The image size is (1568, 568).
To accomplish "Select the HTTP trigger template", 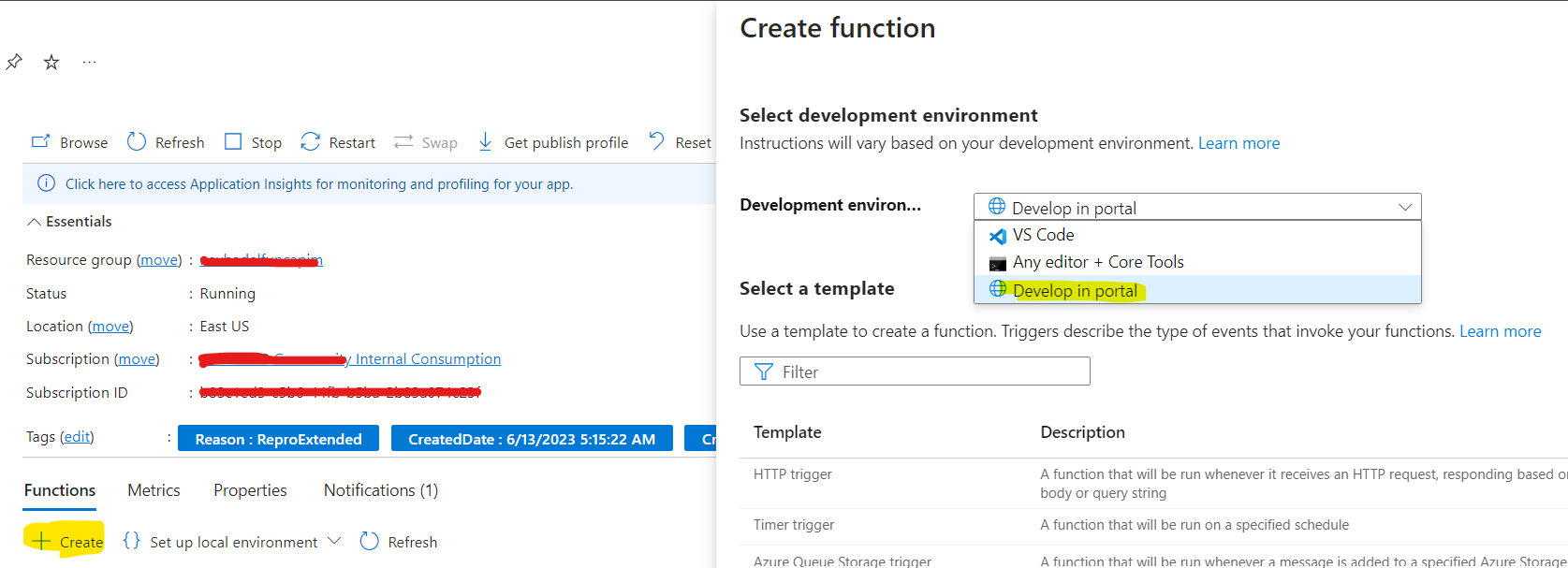I will 792,474.
